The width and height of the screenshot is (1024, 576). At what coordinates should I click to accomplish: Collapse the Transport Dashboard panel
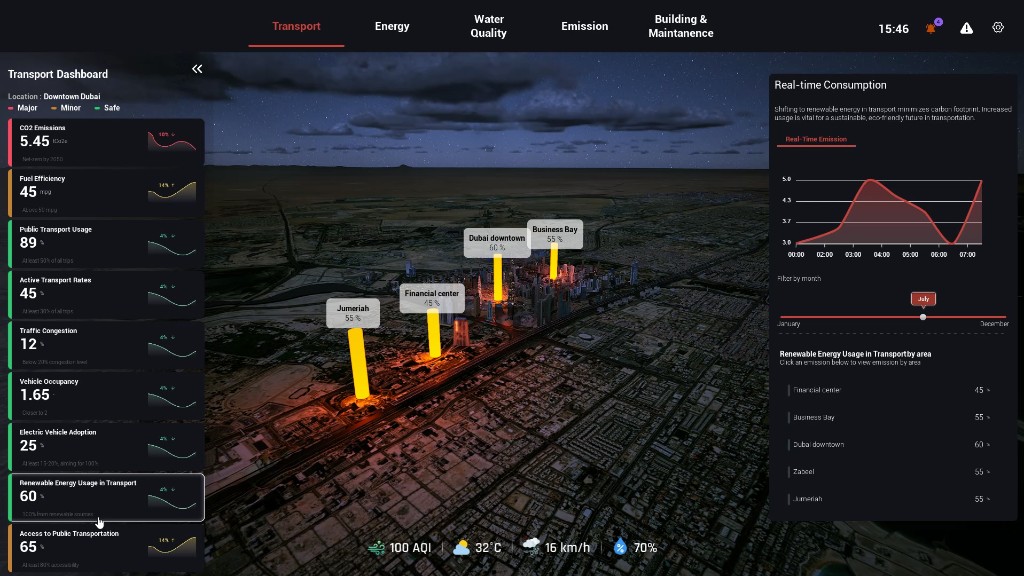197,69
